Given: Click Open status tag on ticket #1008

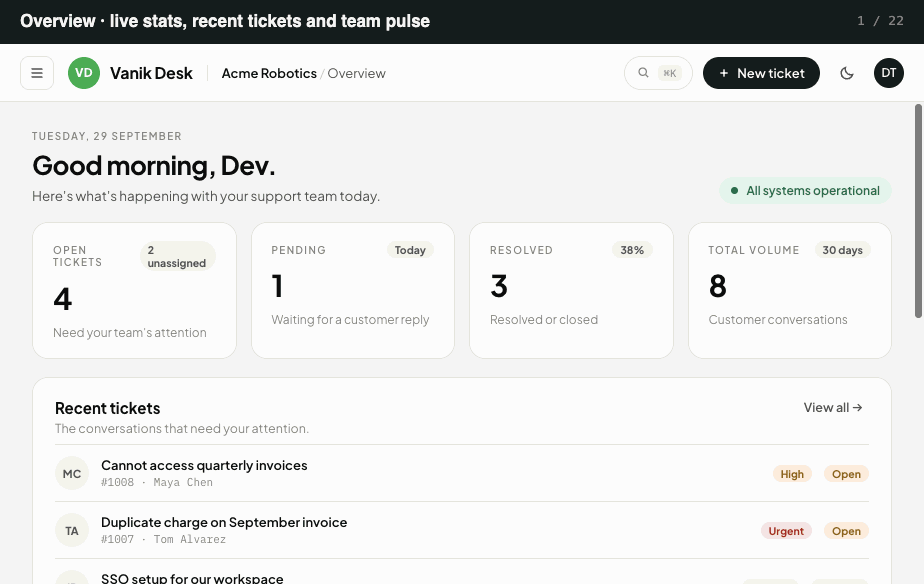Looking at the screenshot, I should coord(846,474).
